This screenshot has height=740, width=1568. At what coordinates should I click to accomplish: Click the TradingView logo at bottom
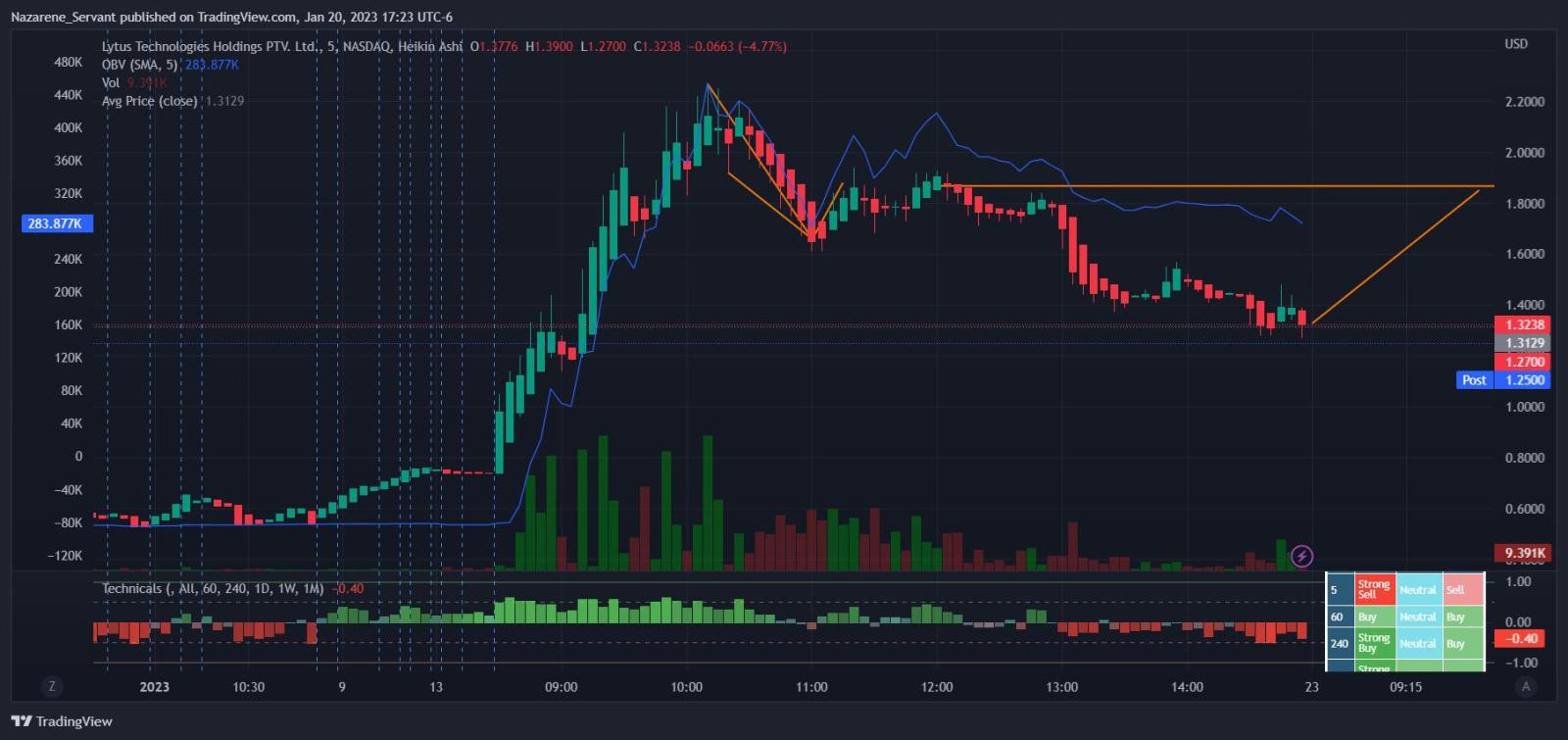(63, 721)
